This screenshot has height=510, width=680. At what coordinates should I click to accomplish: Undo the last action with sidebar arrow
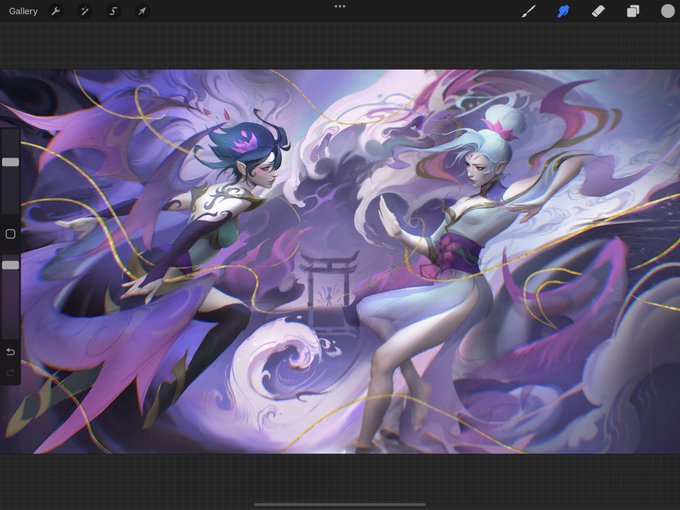10,352
